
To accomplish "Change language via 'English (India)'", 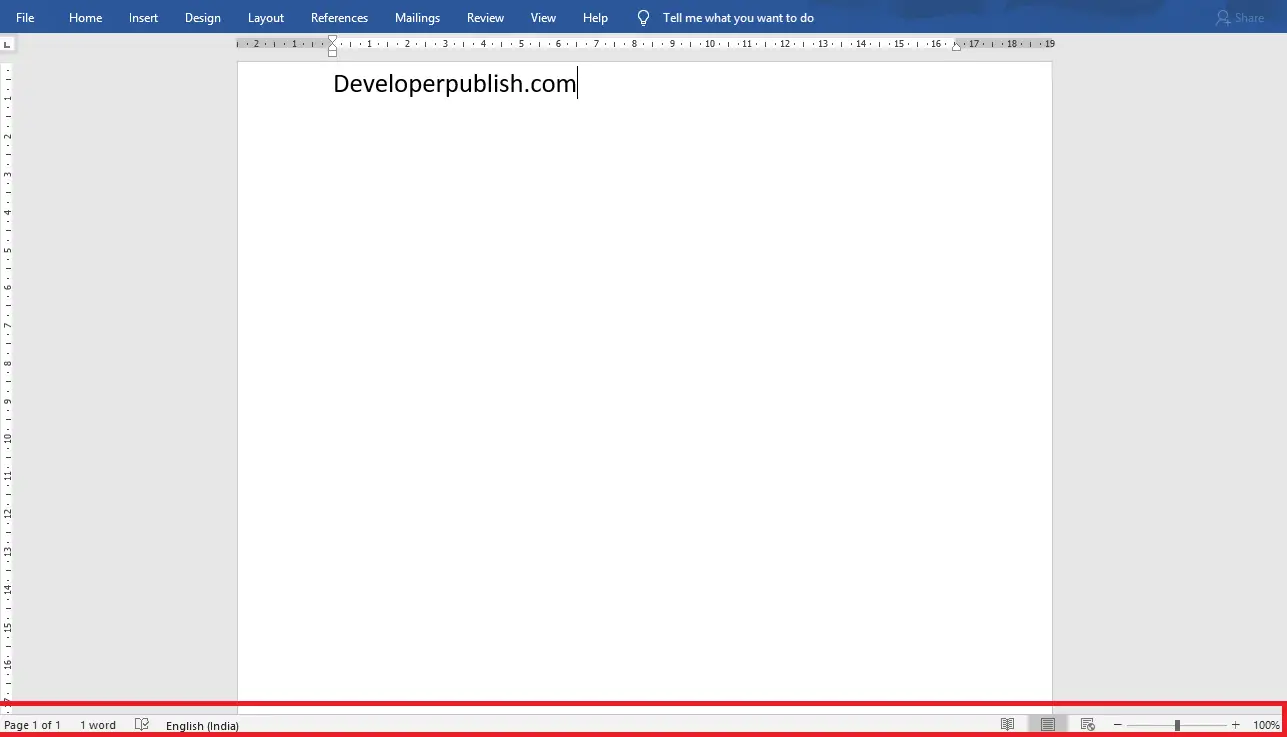I will pos(202,725).
